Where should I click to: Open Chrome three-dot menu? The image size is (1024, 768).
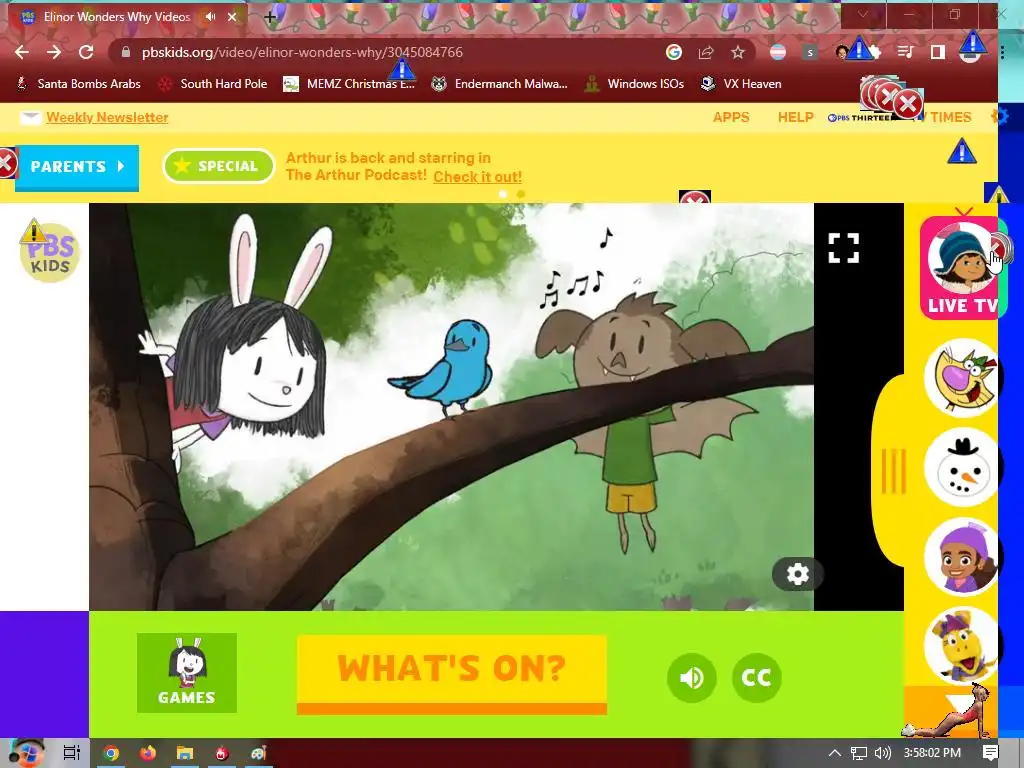pyautogui.click(x=1002, y=52)
